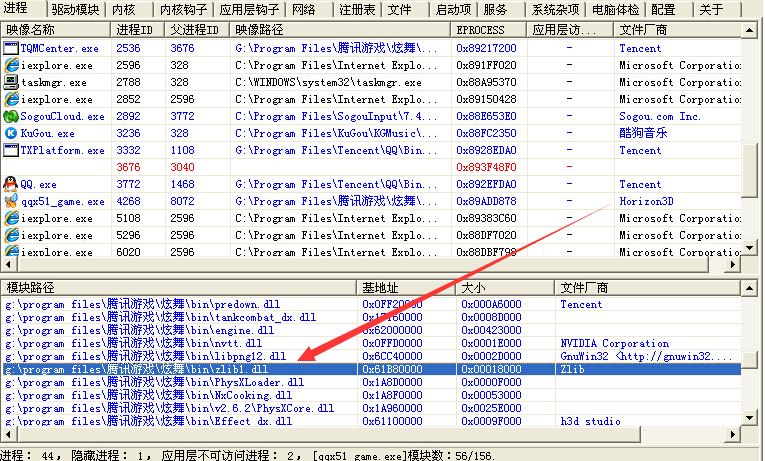Click the QQ.exe penguin icon
Screen dimensions: 765x461
click(11, 184)
